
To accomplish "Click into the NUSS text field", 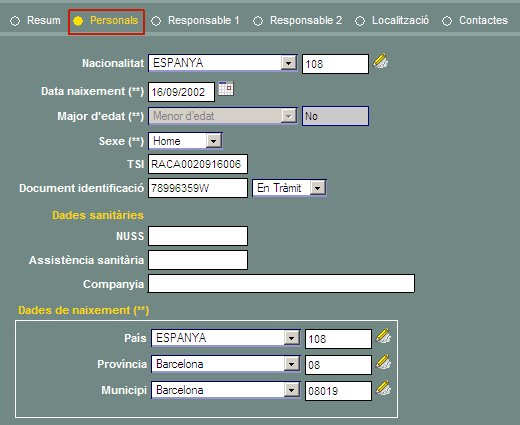I will pyautogui.click(x=198, y=236).
